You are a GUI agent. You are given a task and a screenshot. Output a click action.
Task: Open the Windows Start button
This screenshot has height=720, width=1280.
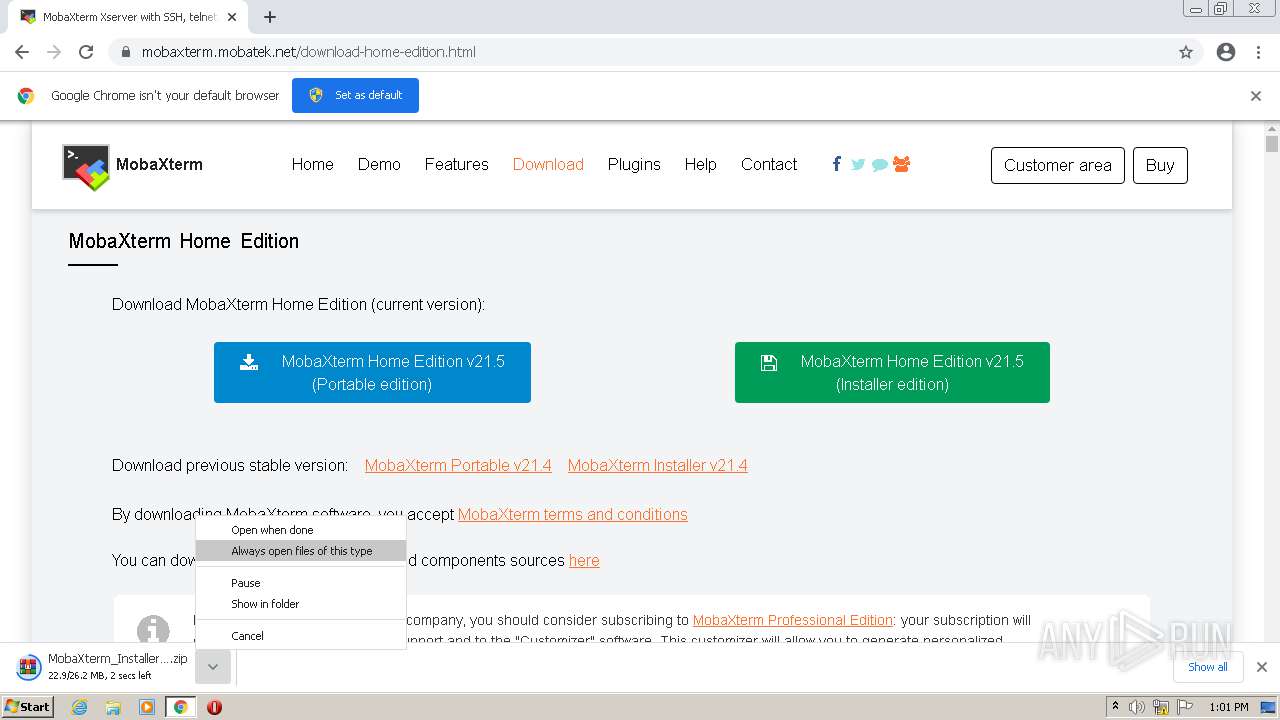(28, 707)
